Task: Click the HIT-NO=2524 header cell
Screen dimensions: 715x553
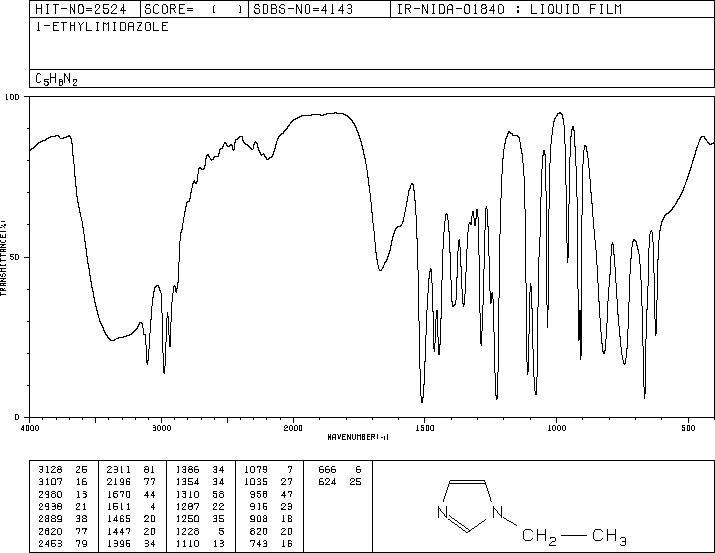Action: (x=85, y=9)
